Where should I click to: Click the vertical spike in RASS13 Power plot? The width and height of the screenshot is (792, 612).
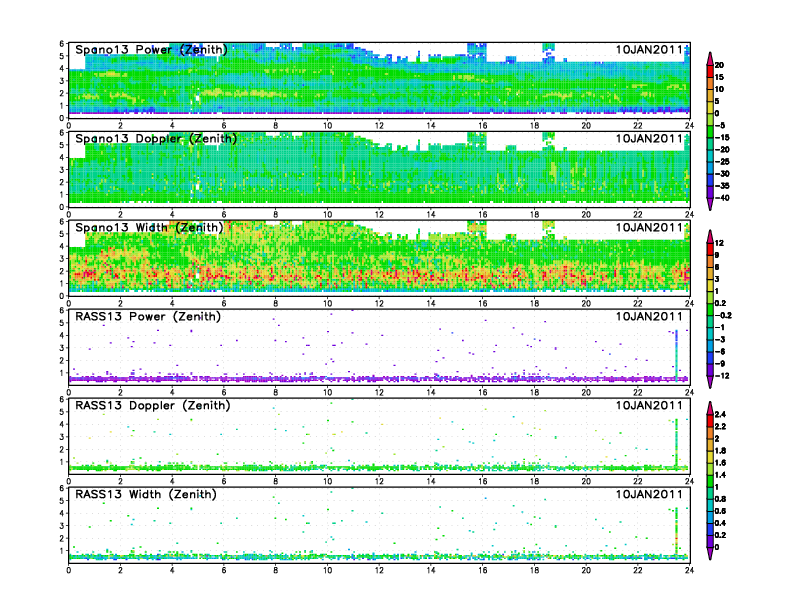coord(676,355)
